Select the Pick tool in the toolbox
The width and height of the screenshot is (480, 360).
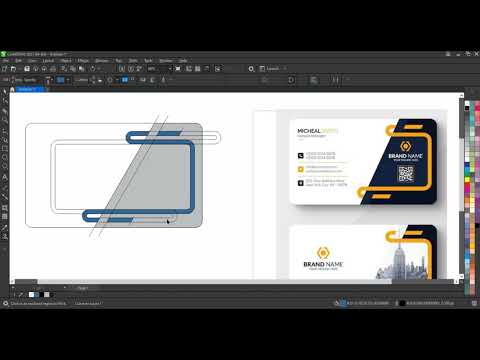(x=5, y=92)
